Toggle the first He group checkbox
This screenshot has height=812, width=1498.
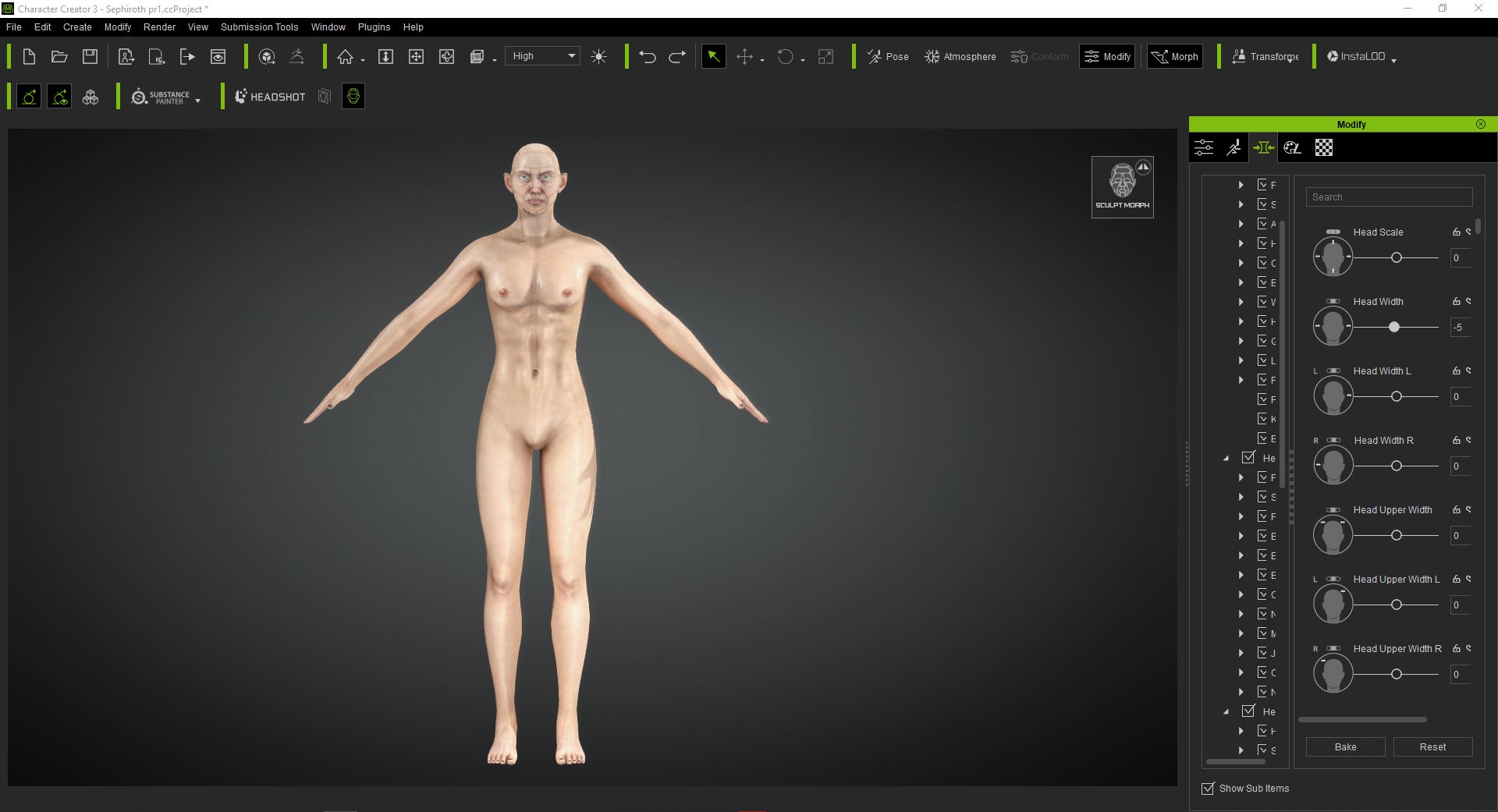1248,457
